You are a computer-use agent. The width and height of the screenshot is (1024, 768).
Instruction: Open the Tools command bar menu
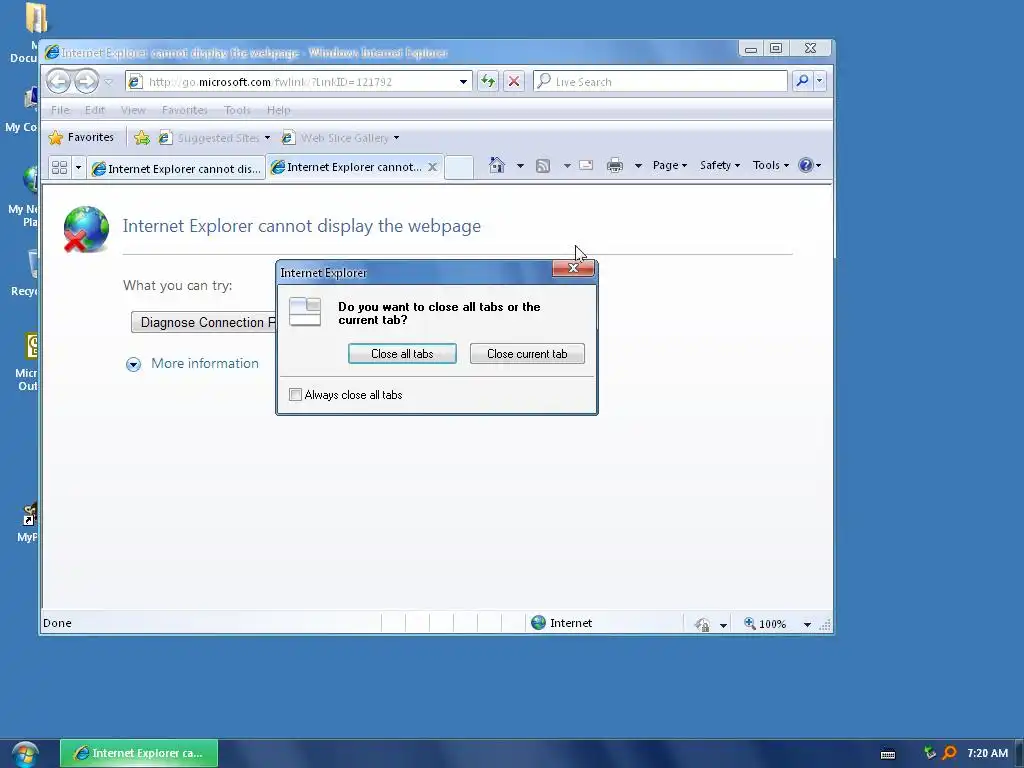(x=771, y=165)
